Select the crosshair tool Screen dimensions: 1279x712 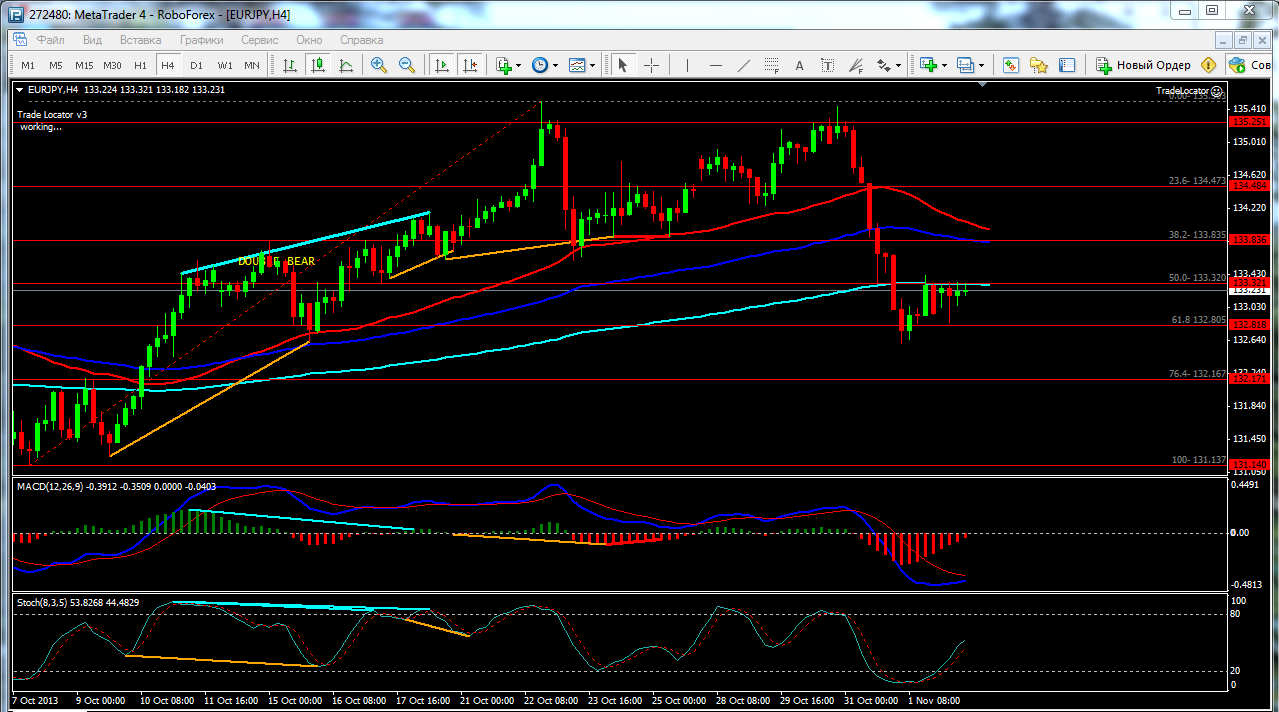[651, 65]
